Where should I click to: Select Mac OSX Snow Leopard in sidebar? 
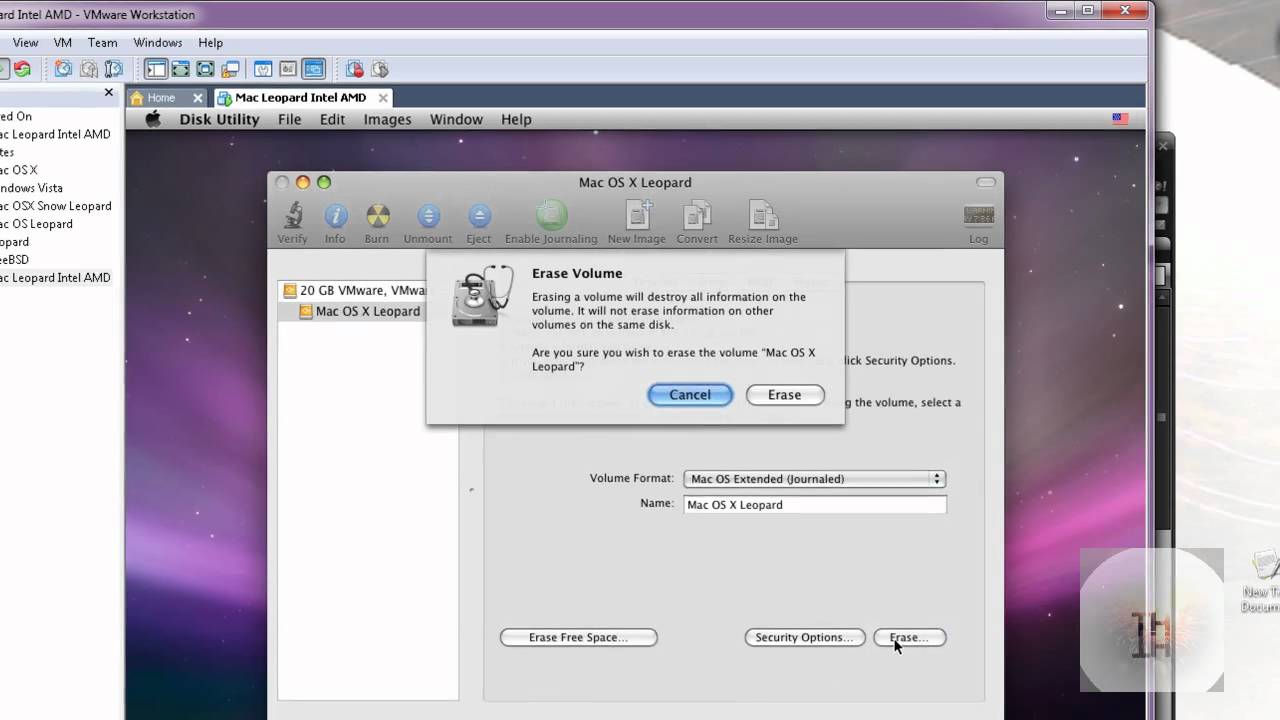[55, 206]
